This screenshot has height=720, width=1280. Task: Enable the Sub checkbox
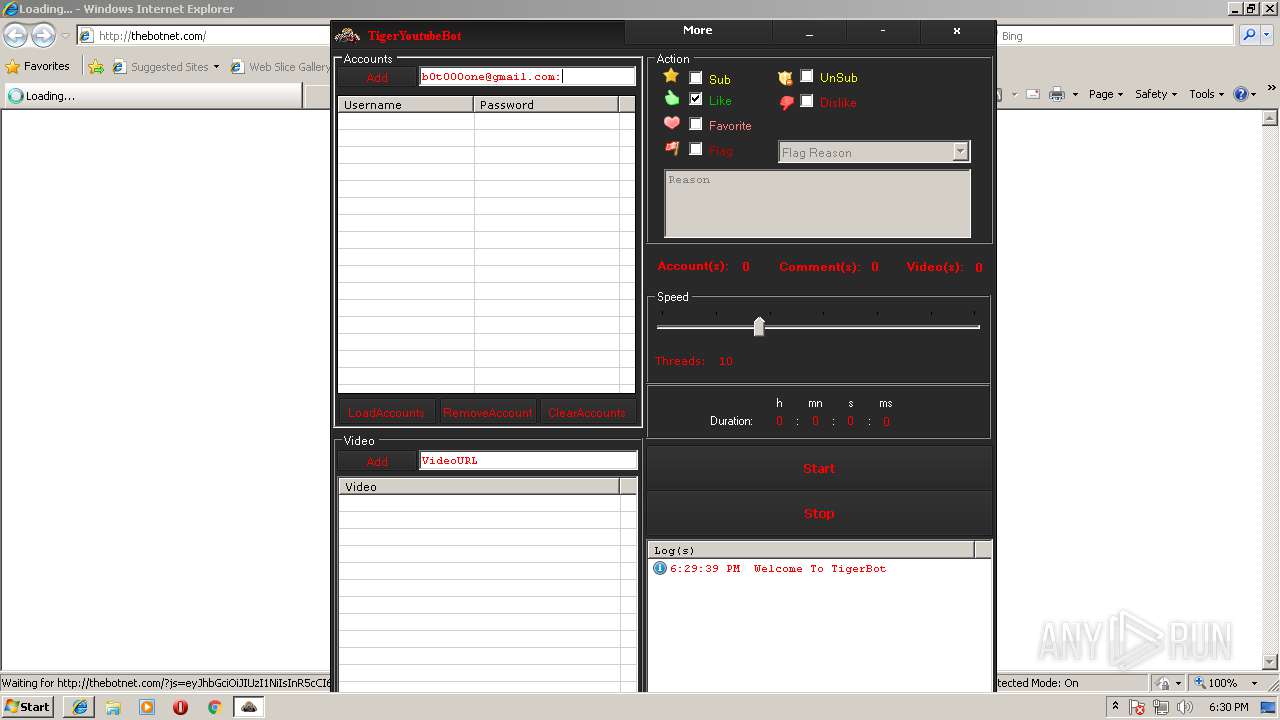[696, 78]
